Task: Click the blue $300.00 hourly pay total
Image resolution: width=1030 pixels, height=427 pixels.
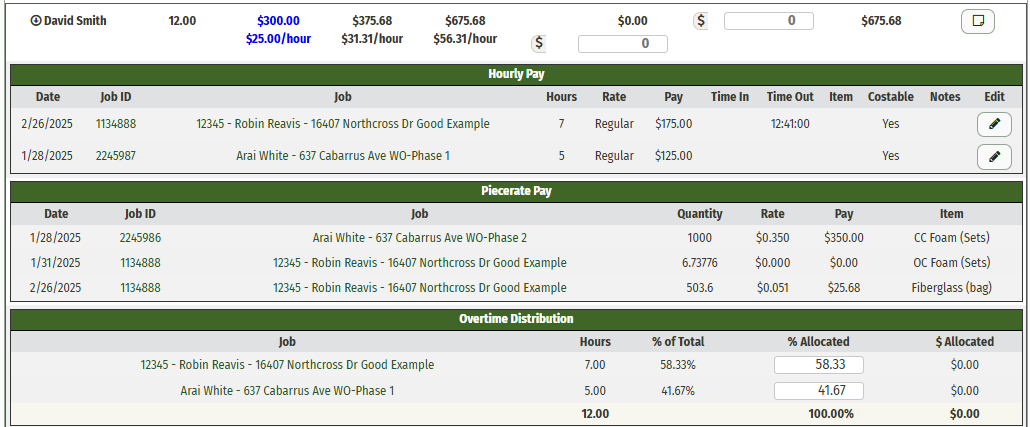Action: pos(278,21)
